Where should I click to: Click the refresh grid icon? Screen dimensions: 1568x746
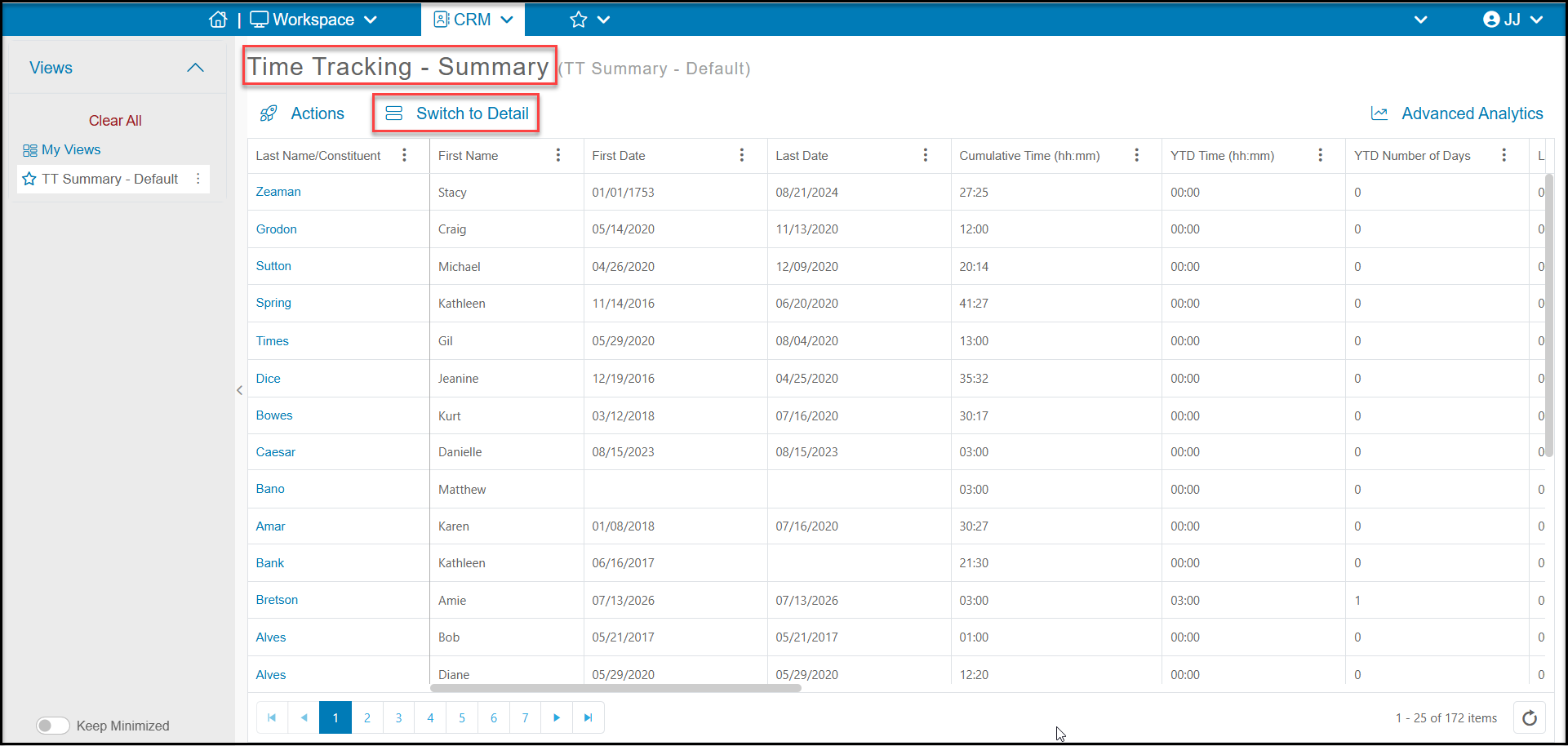(1530, 718)
